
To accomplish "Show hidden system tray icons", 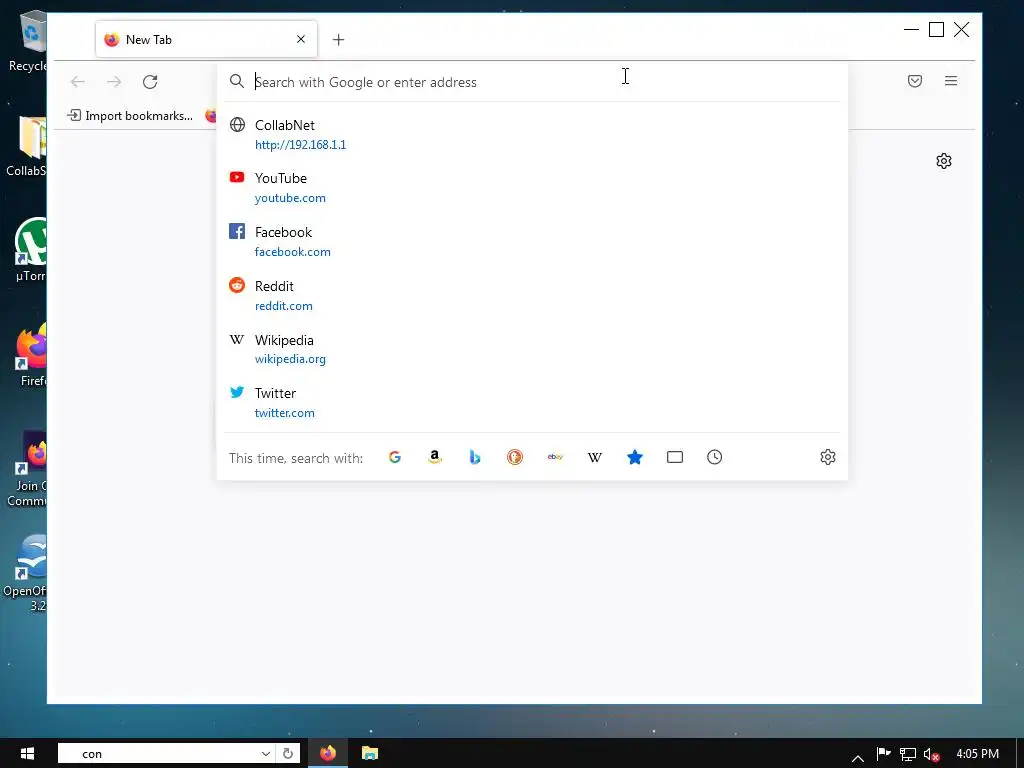I will tap(858, 758).
